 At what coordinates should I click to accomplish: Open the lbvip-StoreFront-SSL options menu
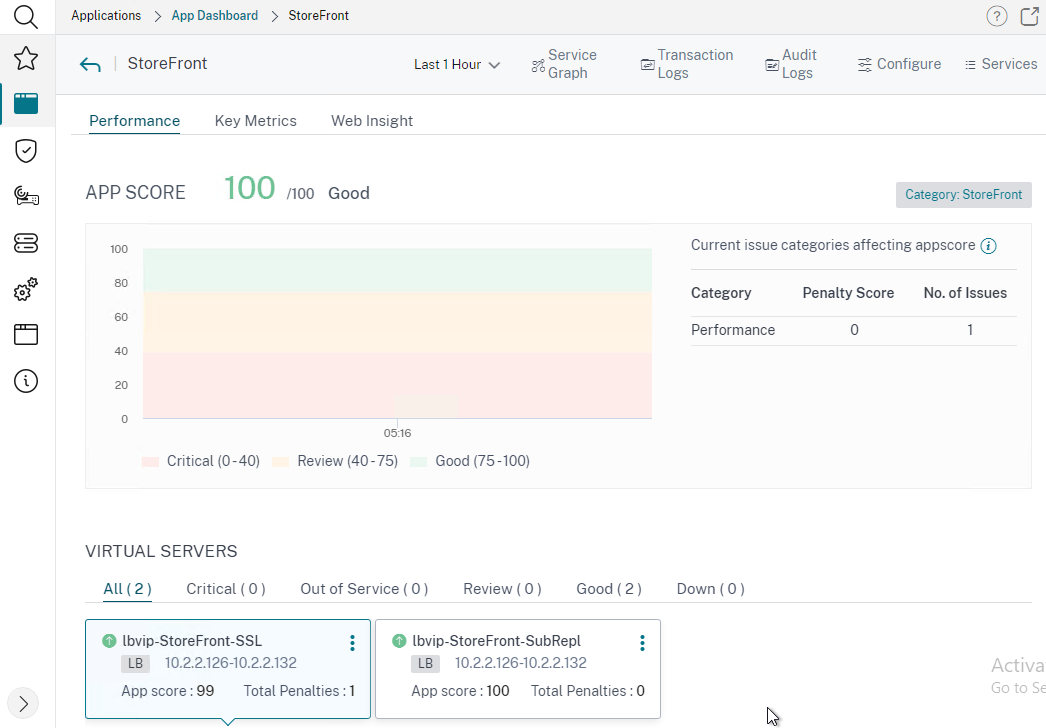coord(352,643)
